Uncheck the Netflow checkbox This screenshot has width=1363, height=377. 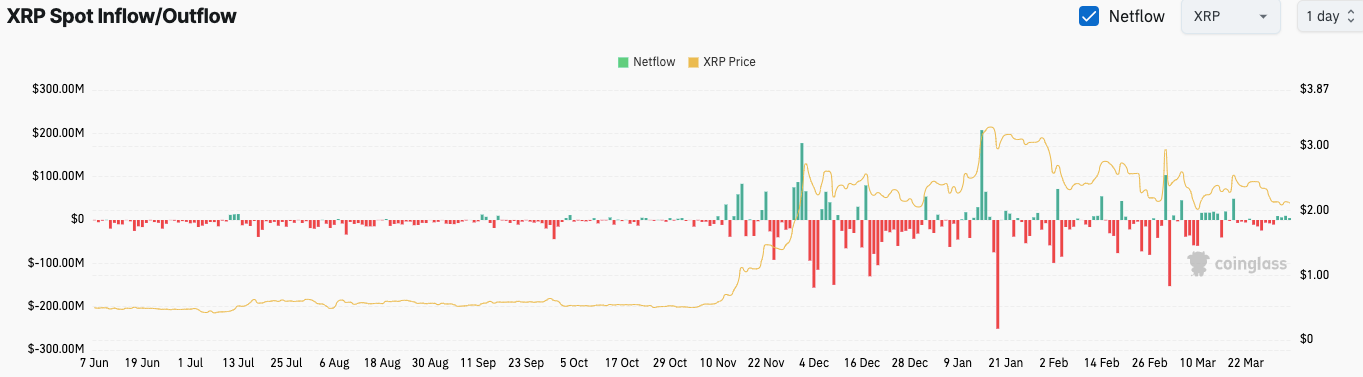click(x=1089, y=16)
